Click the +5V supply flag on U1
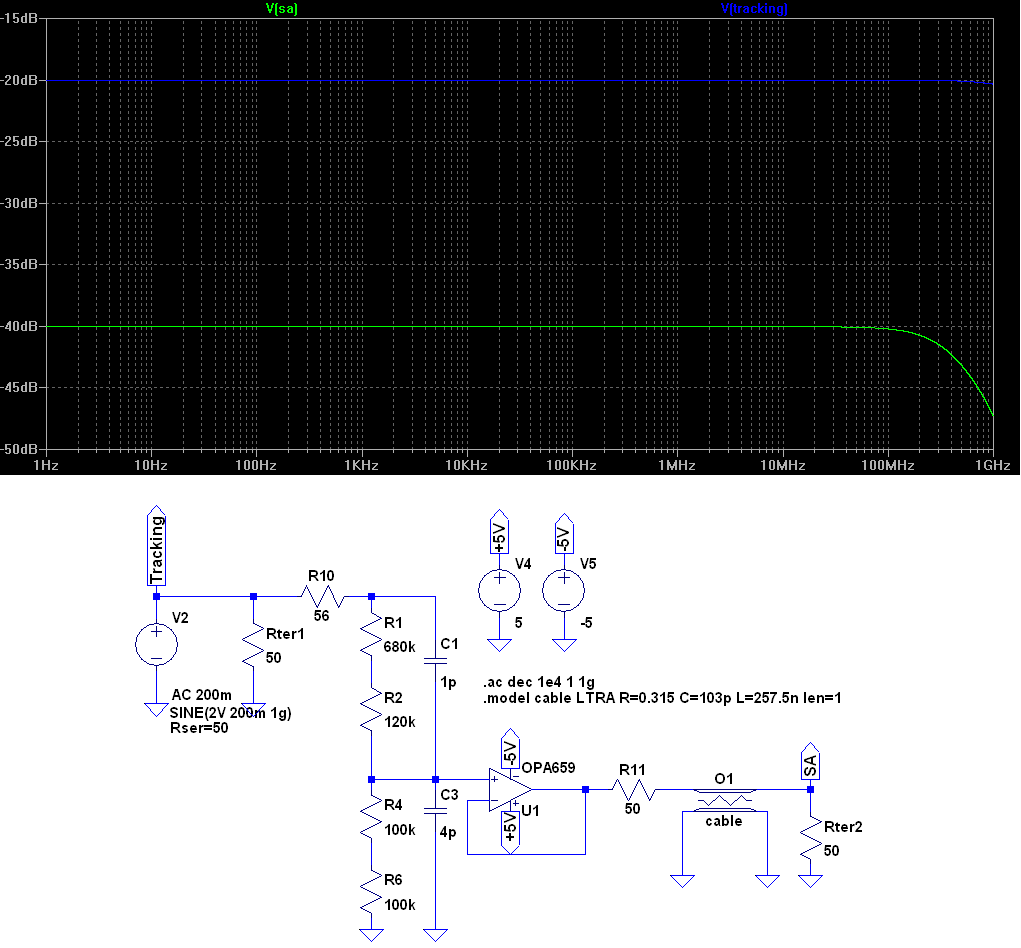The width and height of the screenshot is (1021, 948). [510, 831]
